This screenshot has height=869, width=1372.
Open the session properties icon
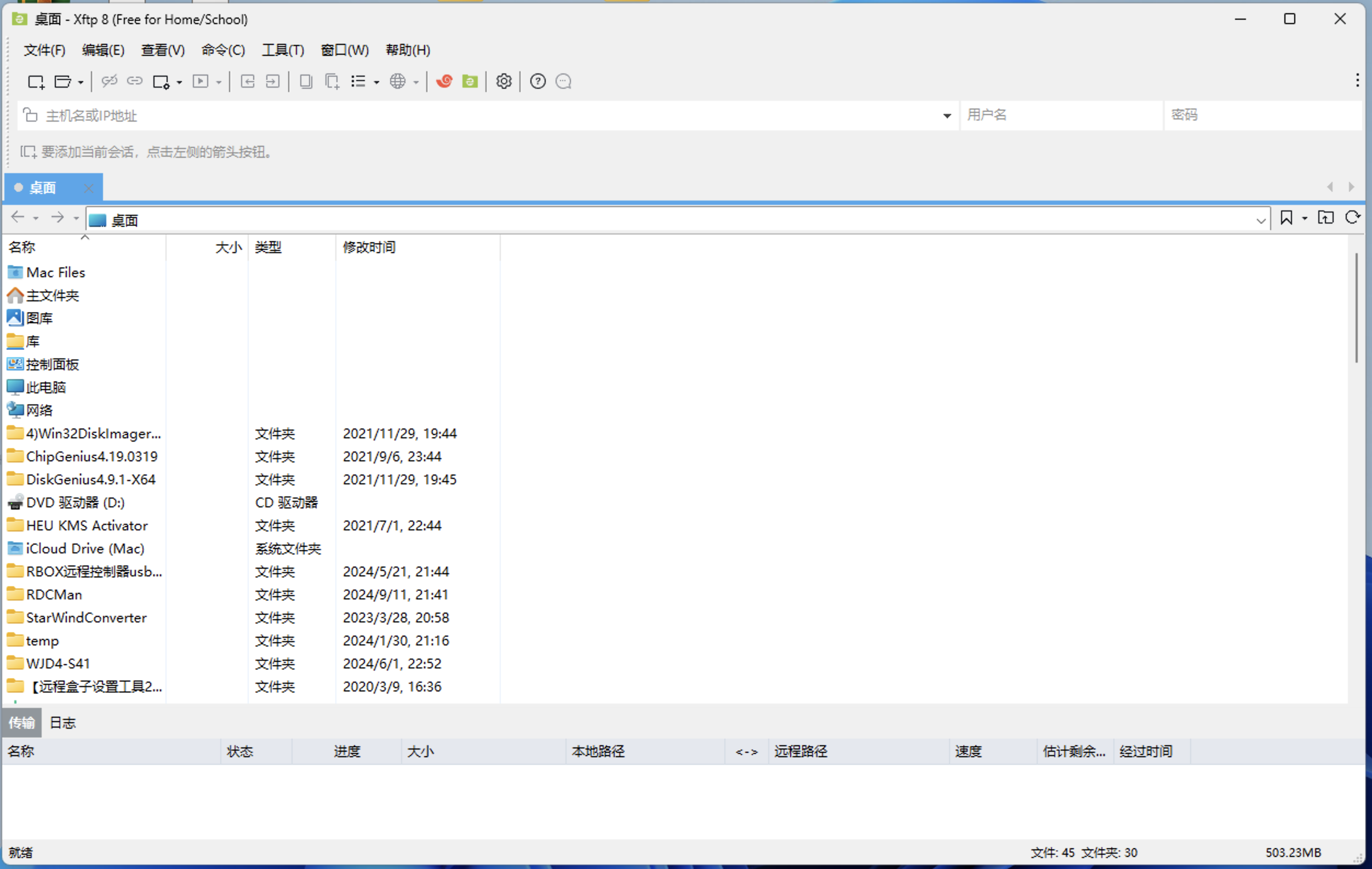click(x=161, y=82)
